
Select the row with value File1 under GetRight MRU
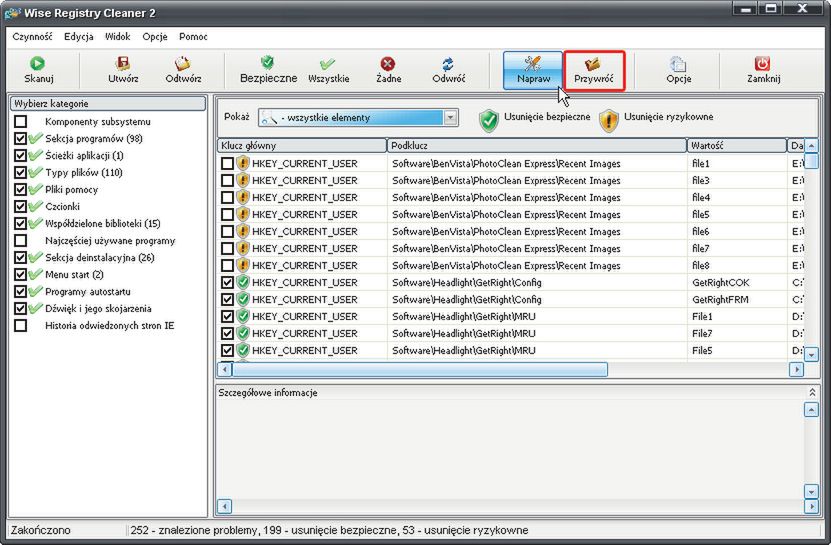pyautogui.click(x=511, y=316)
